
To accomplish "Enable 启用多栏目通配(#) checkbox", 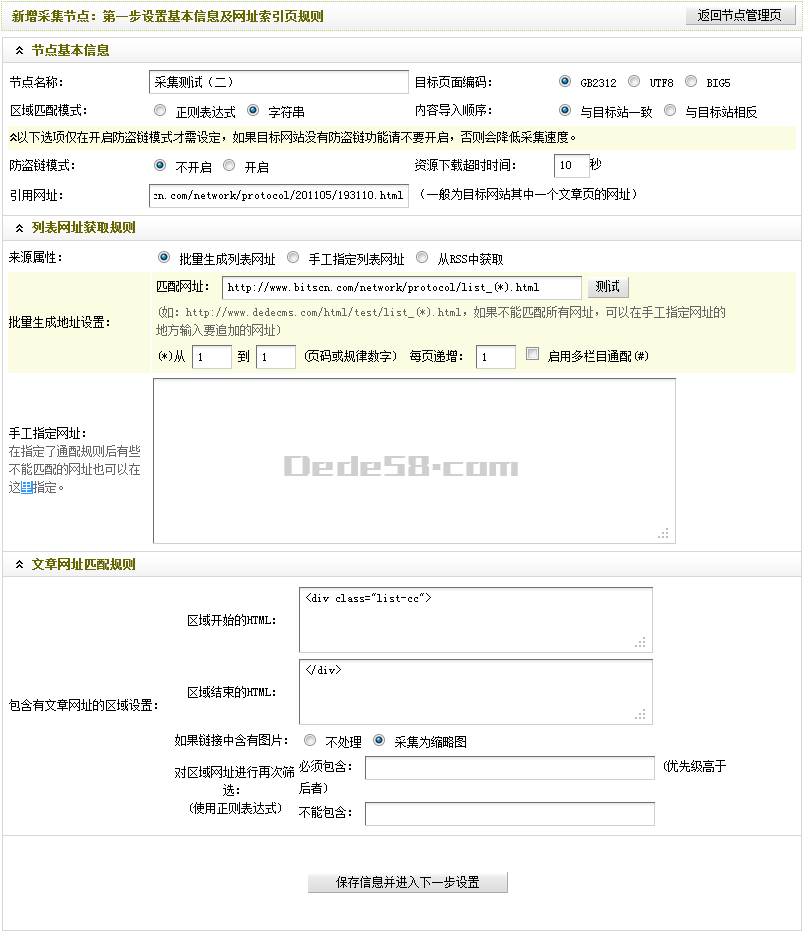I will click(532, 354).
